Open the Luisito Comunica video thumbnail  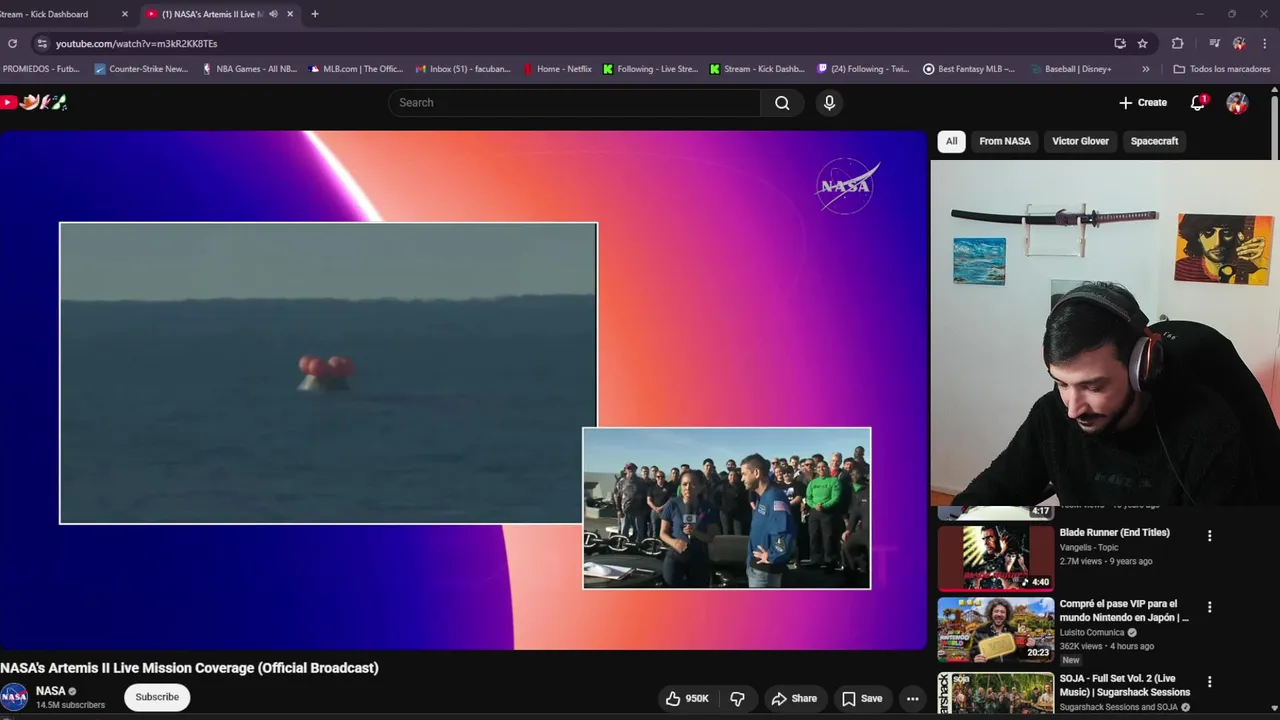(995, 630)
